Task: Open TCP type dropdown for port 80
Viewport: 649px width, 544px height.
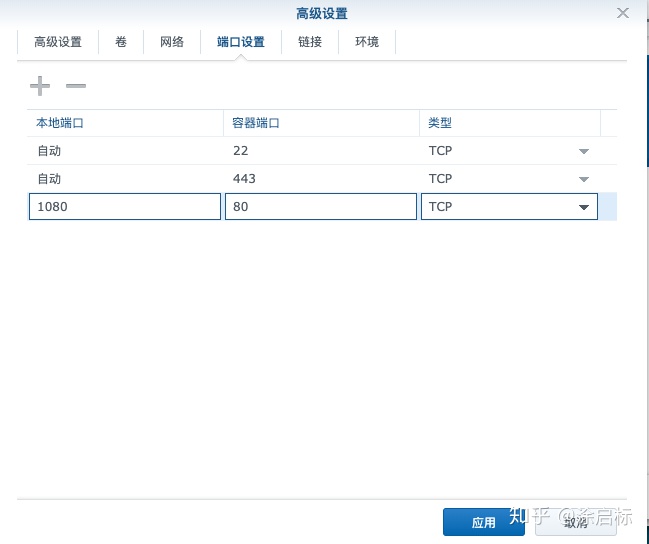Action: 584,207
